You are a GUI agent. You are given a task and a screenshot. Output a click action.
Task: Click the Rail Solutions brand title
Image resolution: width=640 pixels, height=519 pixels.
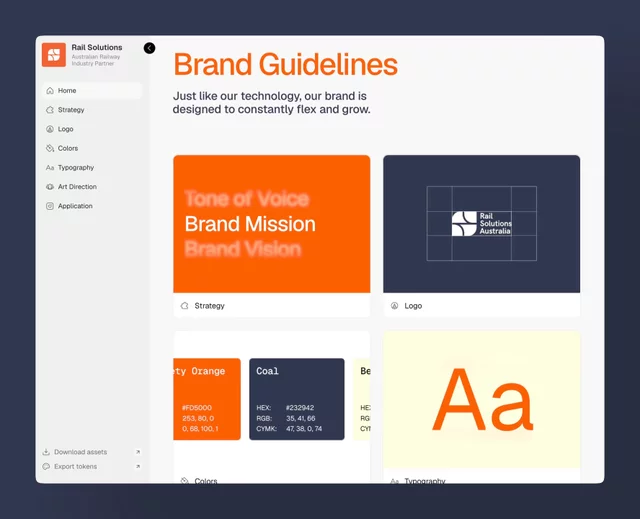[97, 47]
